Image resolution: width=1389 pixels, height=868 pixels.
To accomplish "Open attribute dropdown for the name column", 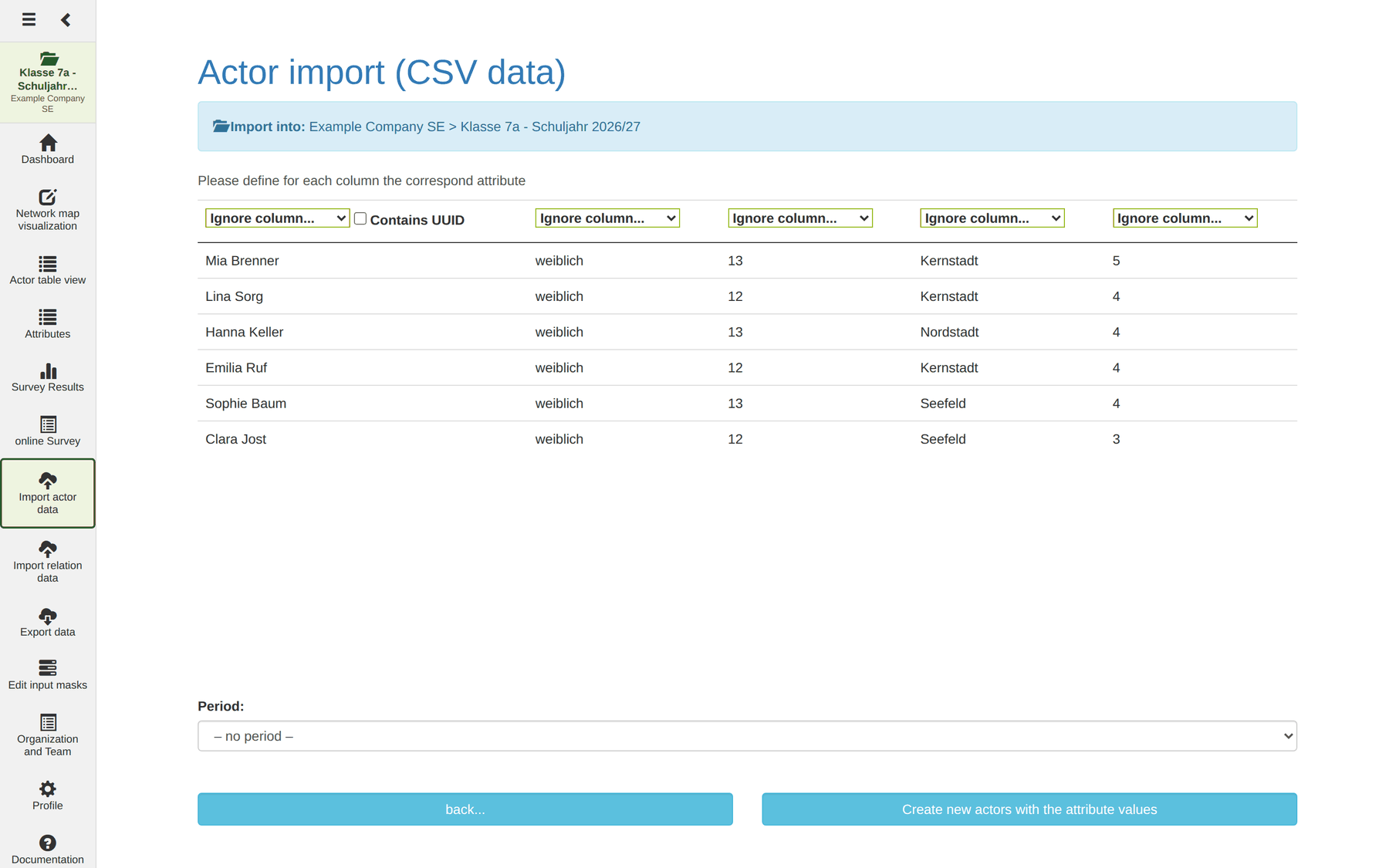I will pos(277,218).
